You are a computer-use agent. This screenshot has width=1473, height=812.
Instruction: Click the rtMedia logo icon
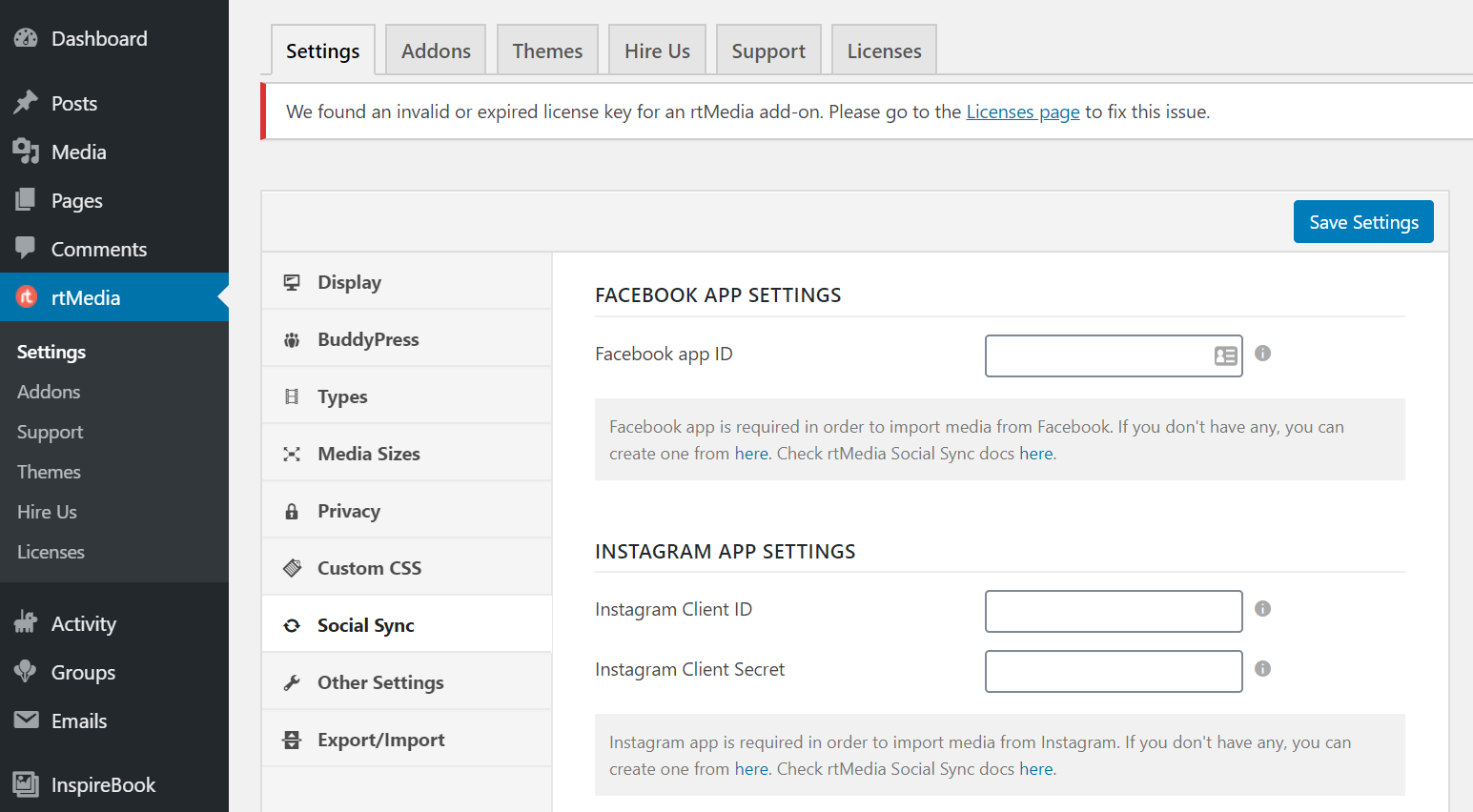tap(27, 297)
